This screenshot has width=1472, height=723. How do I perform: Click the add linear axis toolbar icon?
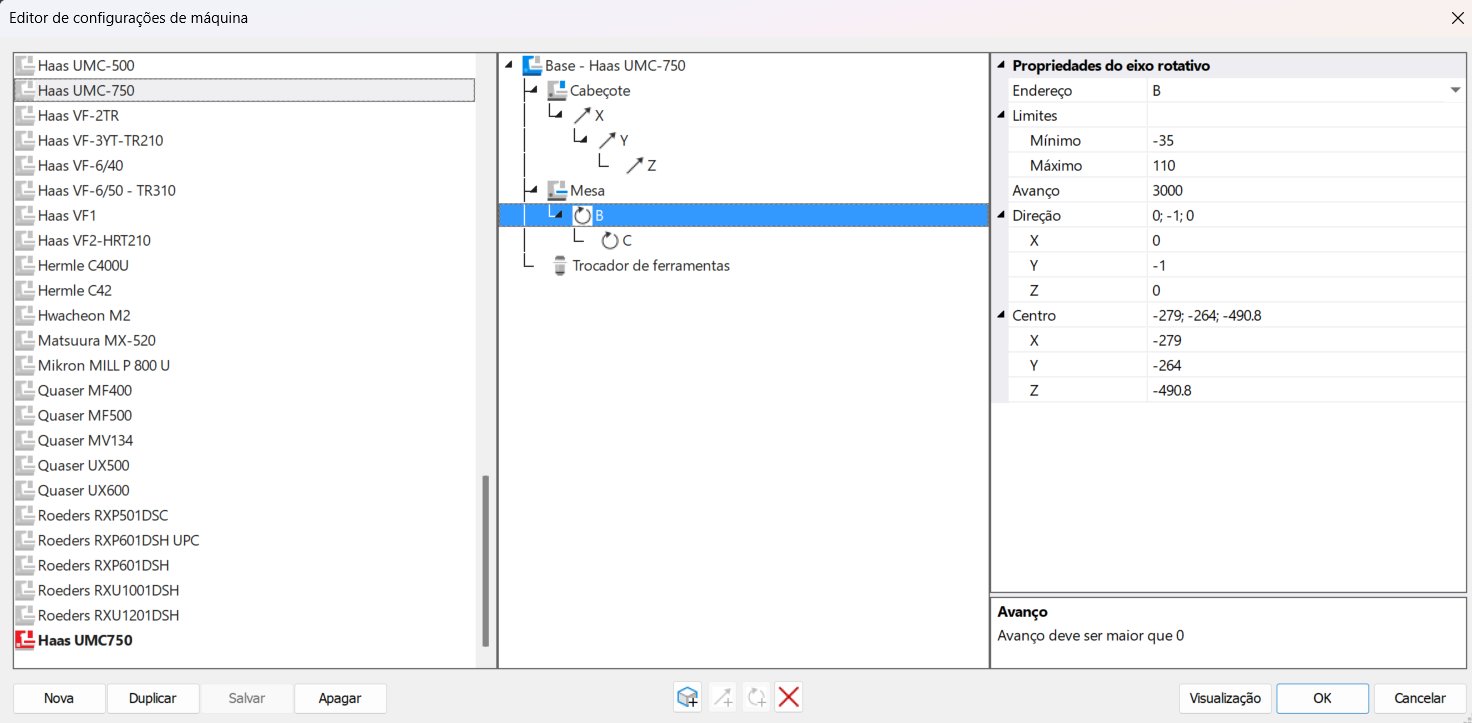pyautogui.click(x=722, y=698)
